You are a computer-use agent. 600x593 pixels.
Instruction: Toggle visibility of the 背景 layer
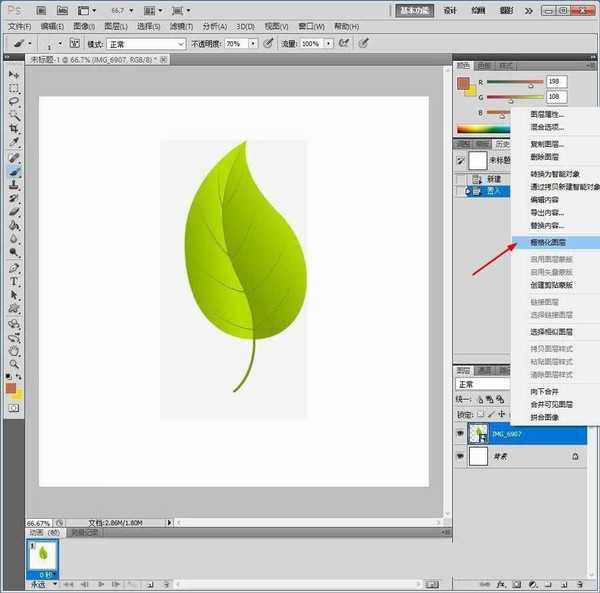(x=461, y=455)
